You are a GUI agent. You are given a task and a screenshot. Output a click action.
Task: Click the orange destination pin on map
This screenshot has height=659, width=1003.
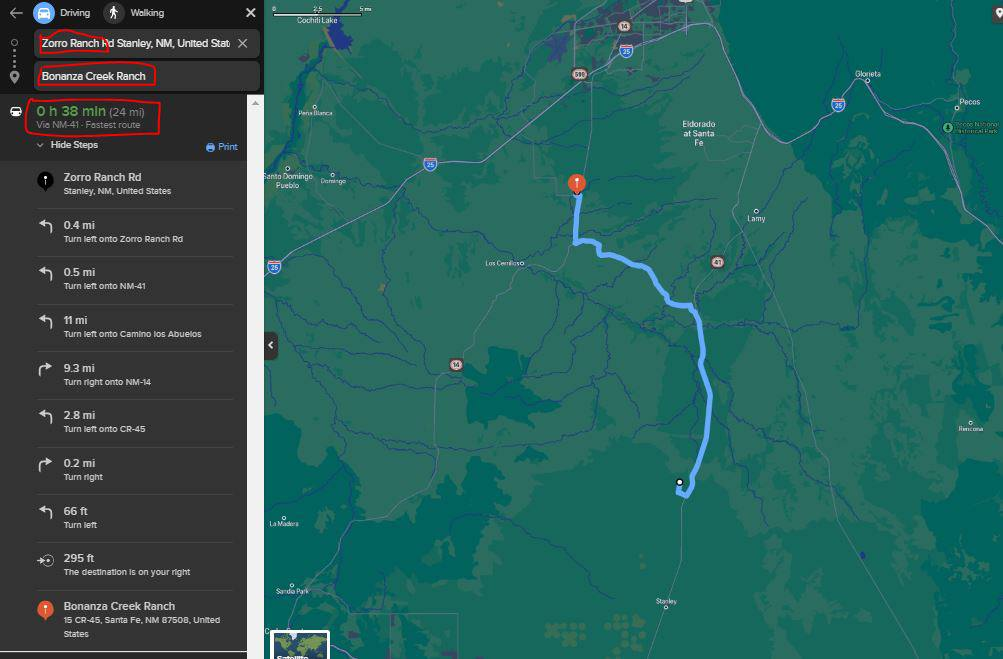[577, 184]
